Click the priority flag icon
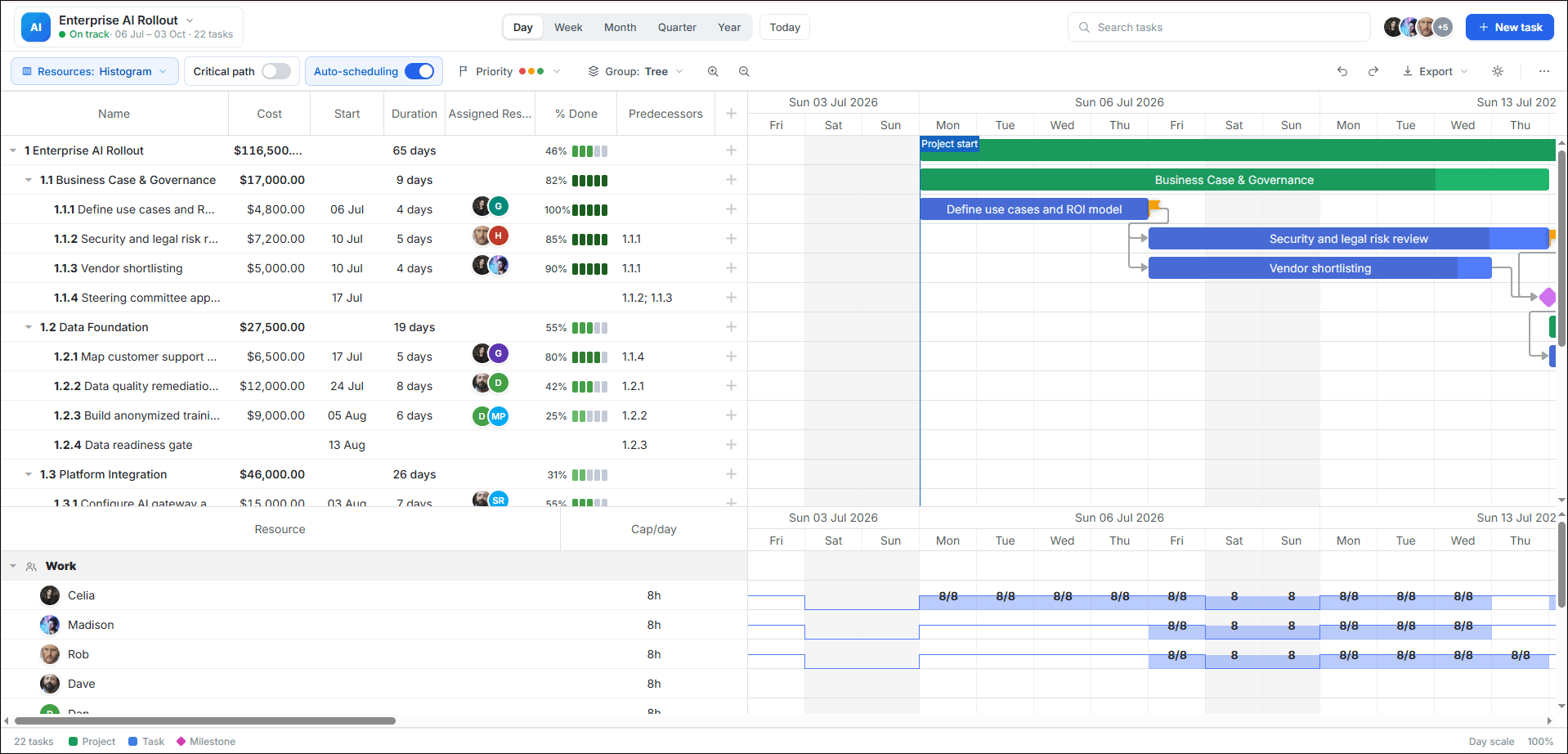1568x754 pixels. (x=464, y=71)
